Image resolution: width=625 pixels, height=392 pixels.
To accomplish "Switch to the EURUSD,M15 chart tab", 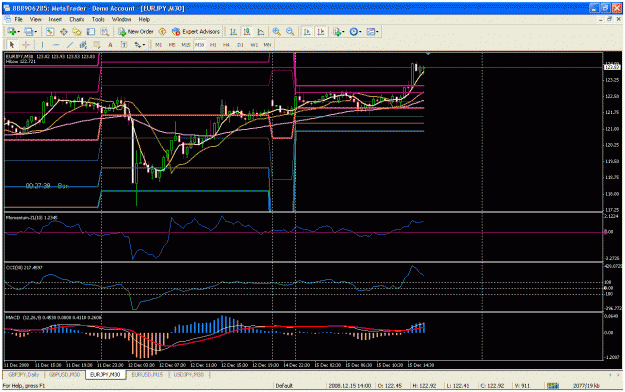I will (x=147, y=375).
